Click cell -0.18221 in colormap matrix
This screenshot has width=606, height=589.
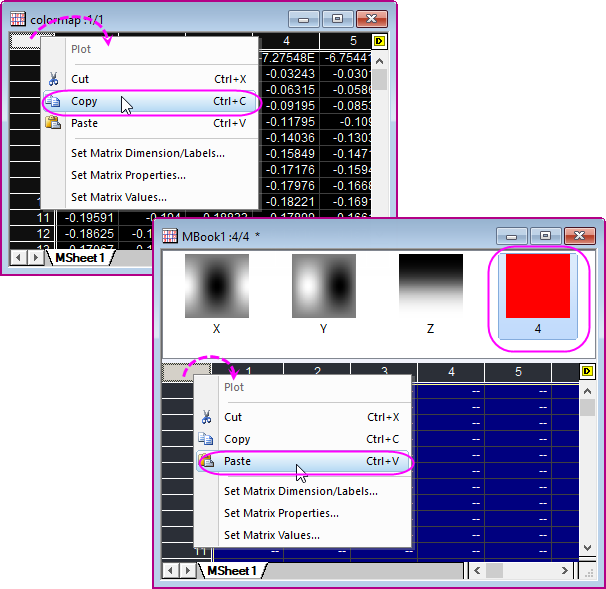click(289, 202)
